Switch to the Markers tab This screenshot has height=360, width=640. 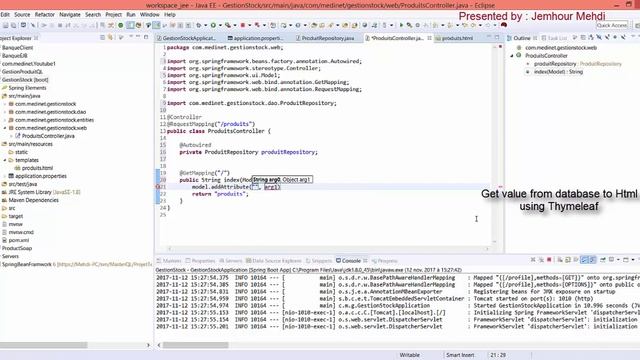tap(169, 260)
